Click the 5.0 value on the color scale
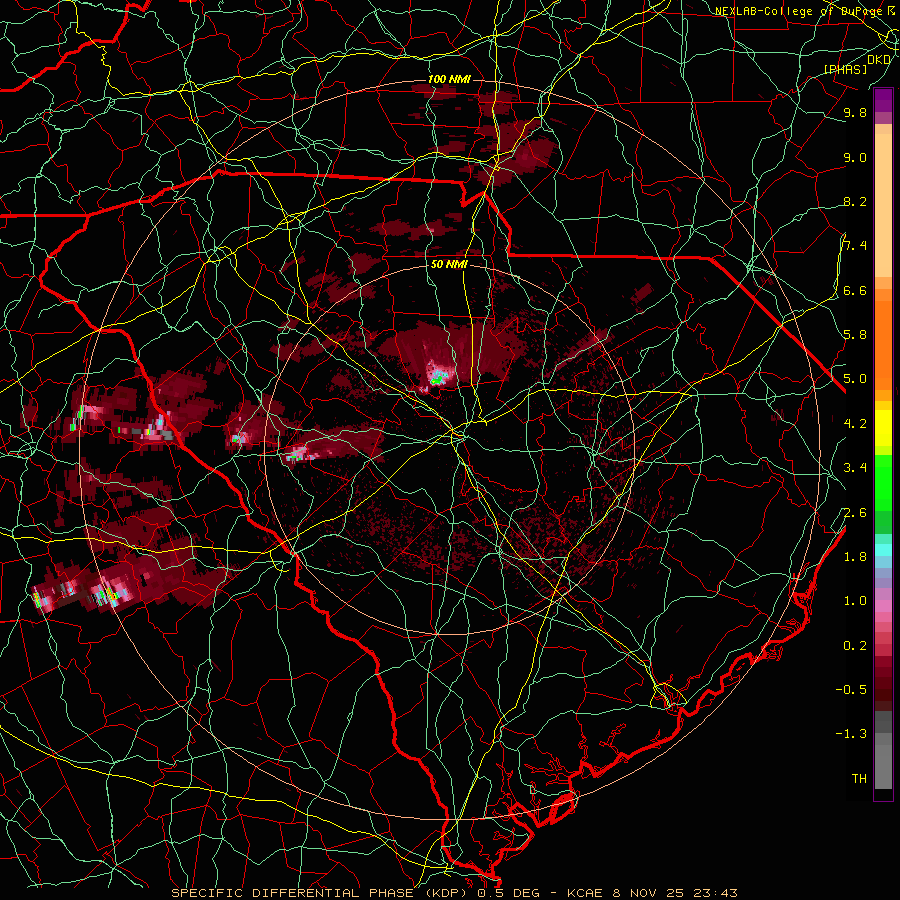The image size is (900, 900). point(855,379)
